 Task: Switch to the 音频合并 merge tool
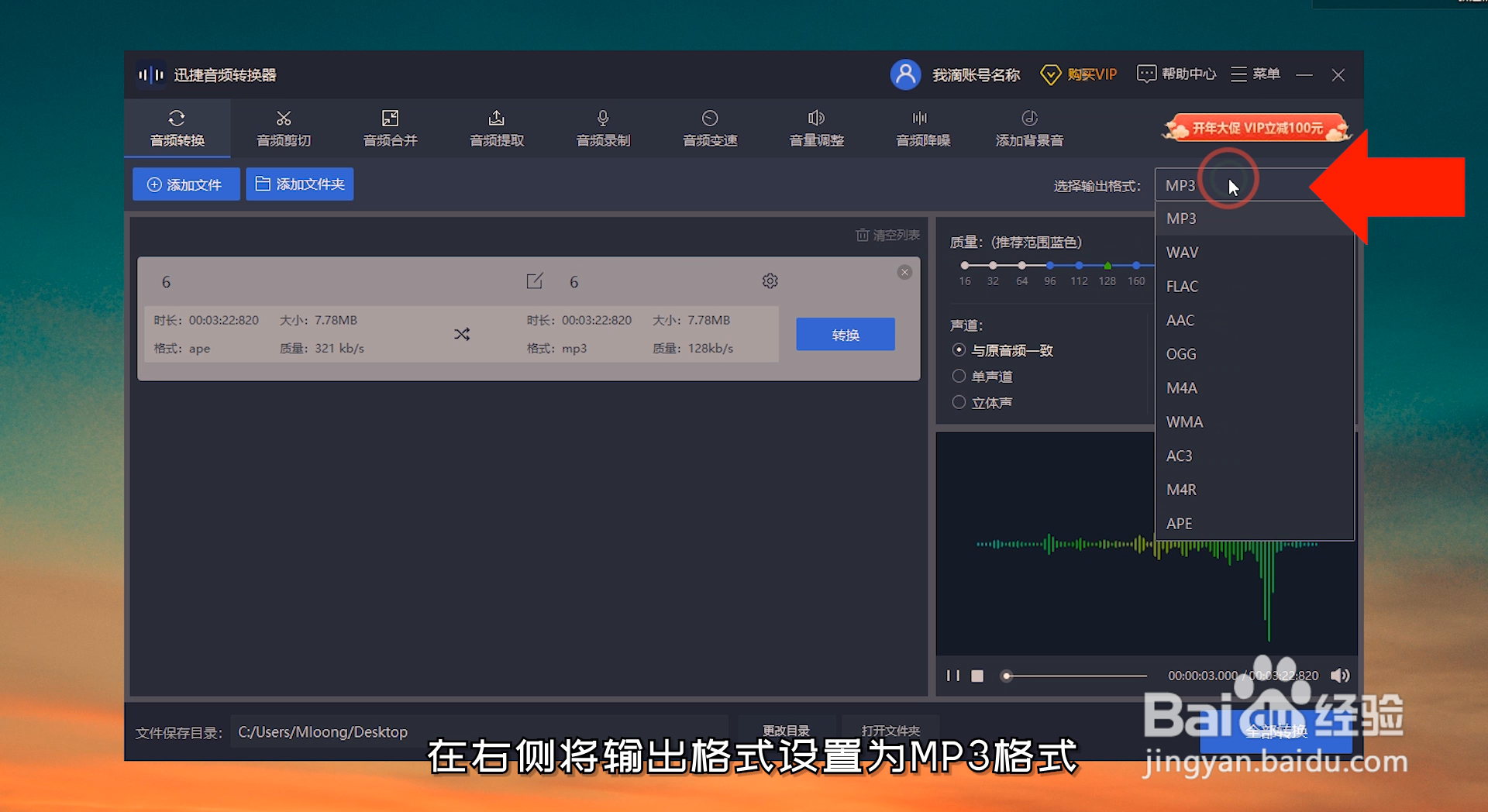tap(390, 128)
